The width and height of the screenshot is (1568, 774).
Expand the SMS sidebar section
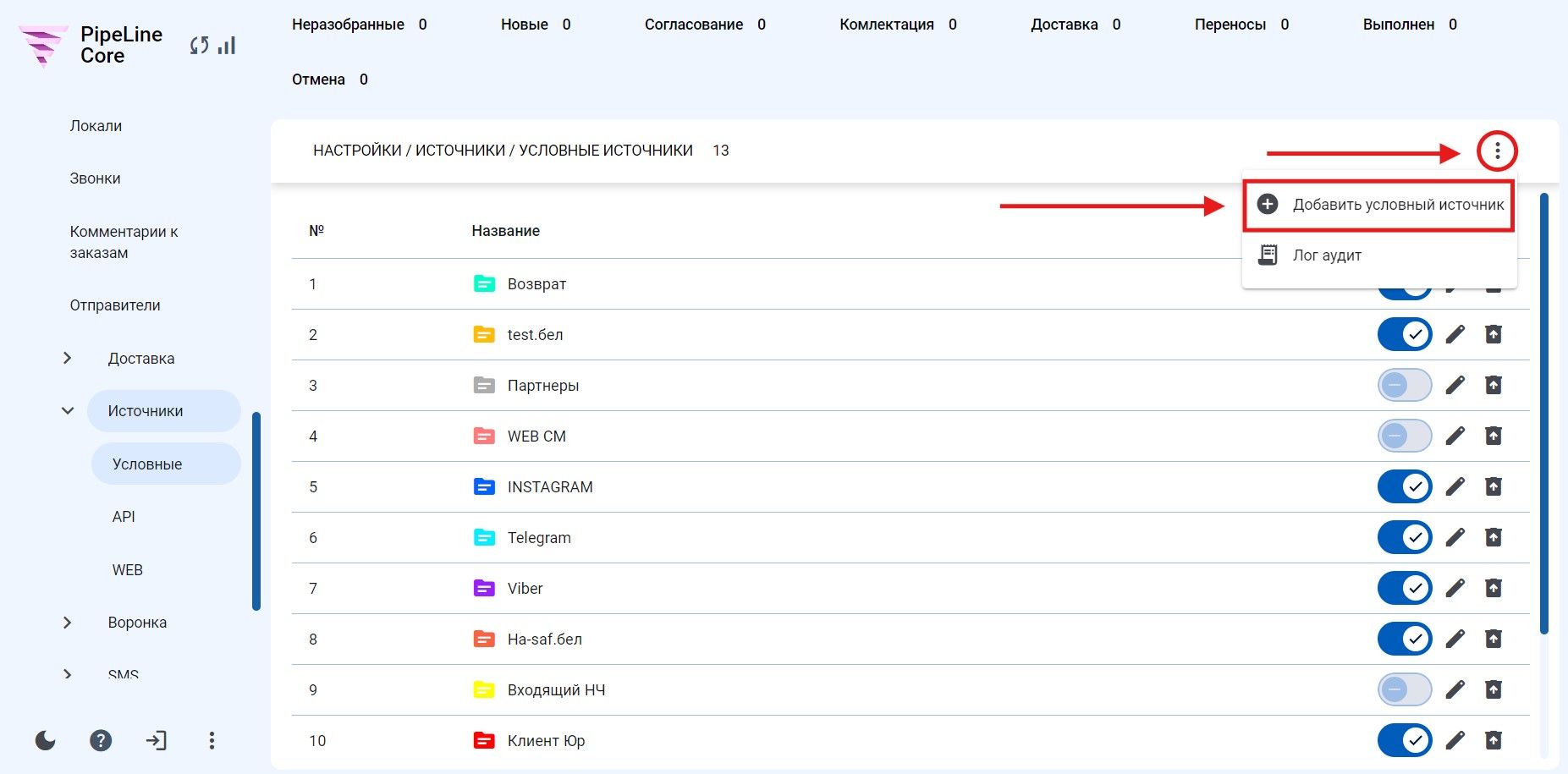pos(68,675)
